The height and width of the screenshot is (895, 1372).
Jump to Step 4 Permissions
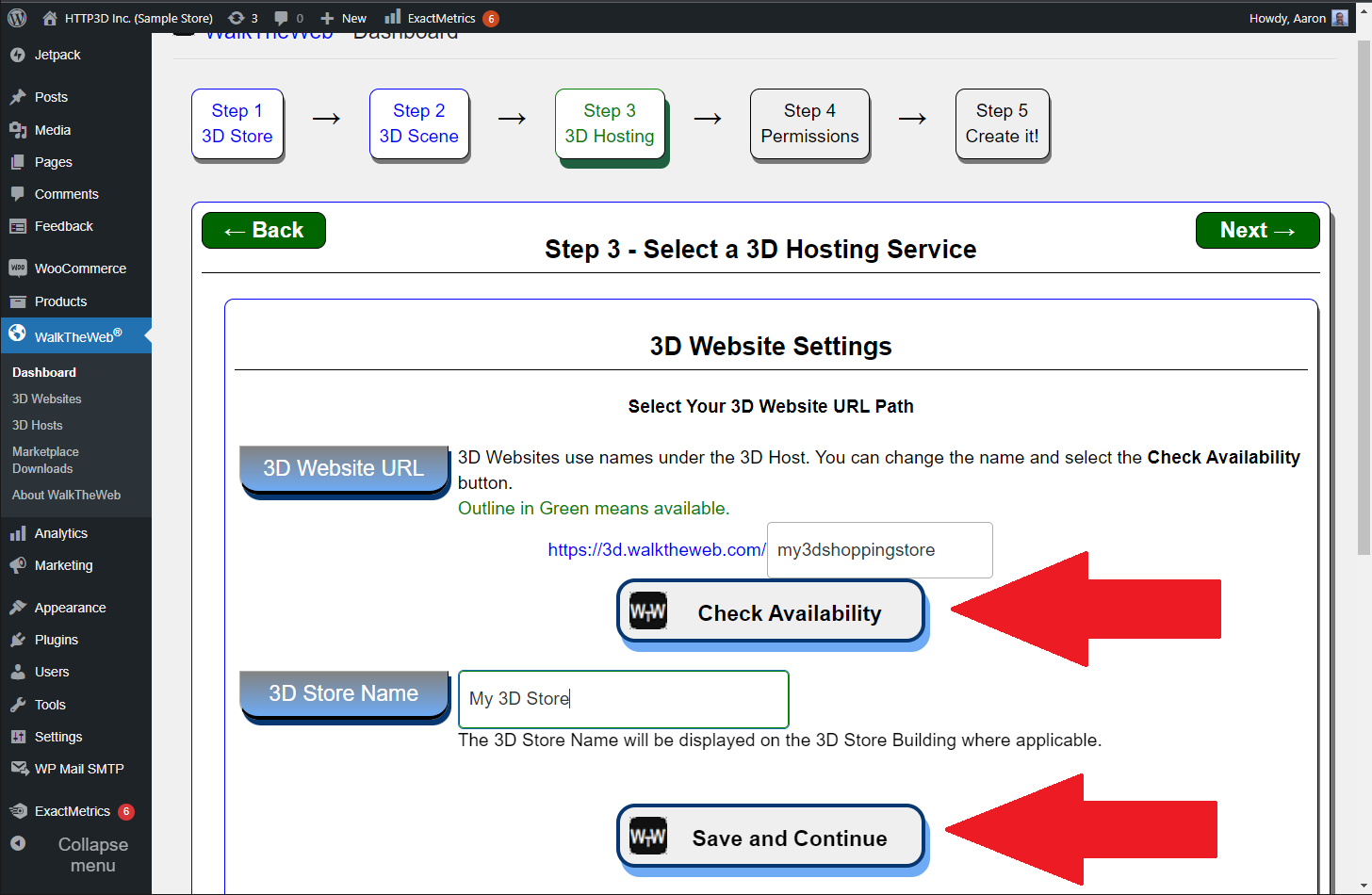[x=809, y=124]
